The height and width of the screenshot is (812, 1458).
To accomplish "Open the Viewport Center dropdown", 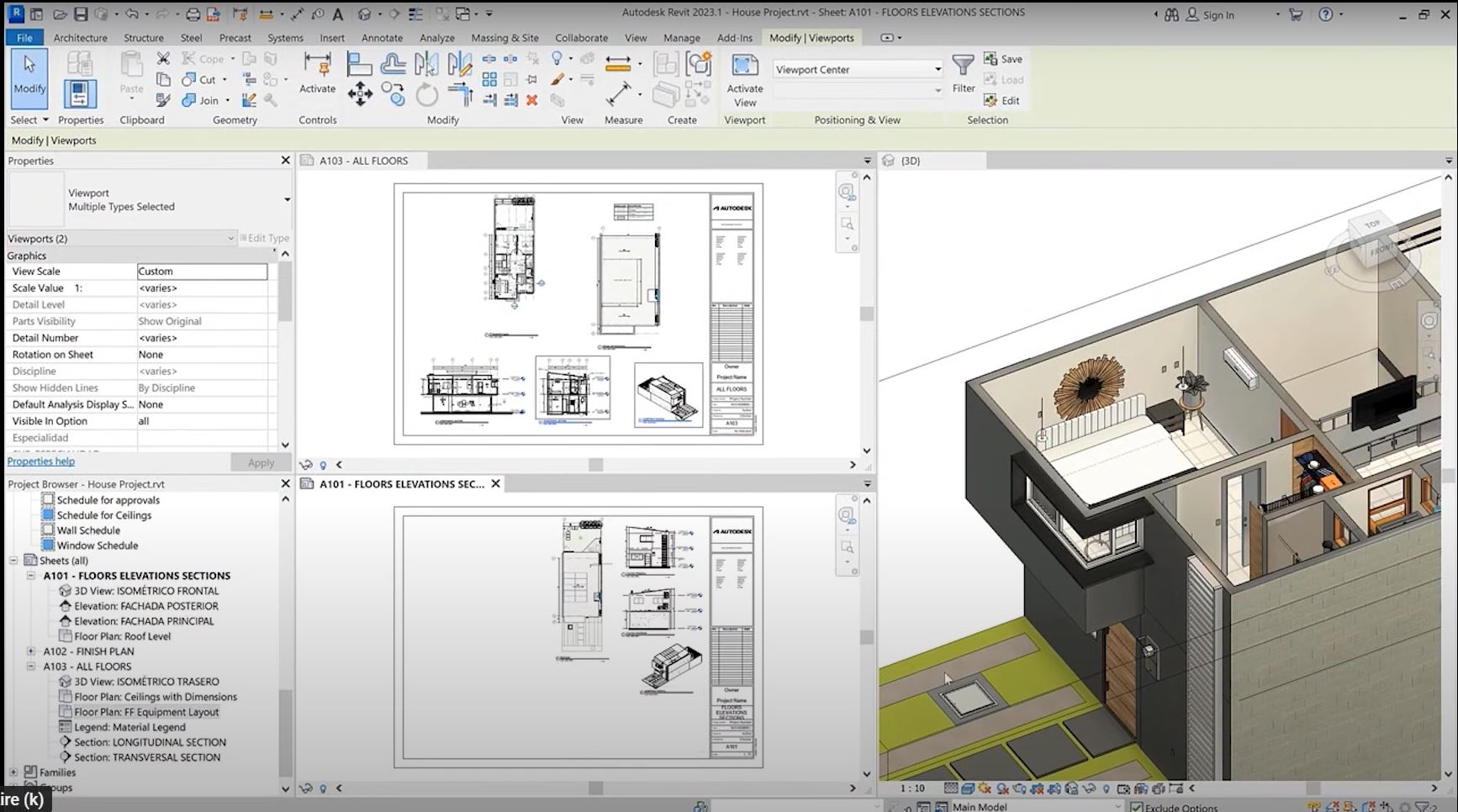I will 938,70.
